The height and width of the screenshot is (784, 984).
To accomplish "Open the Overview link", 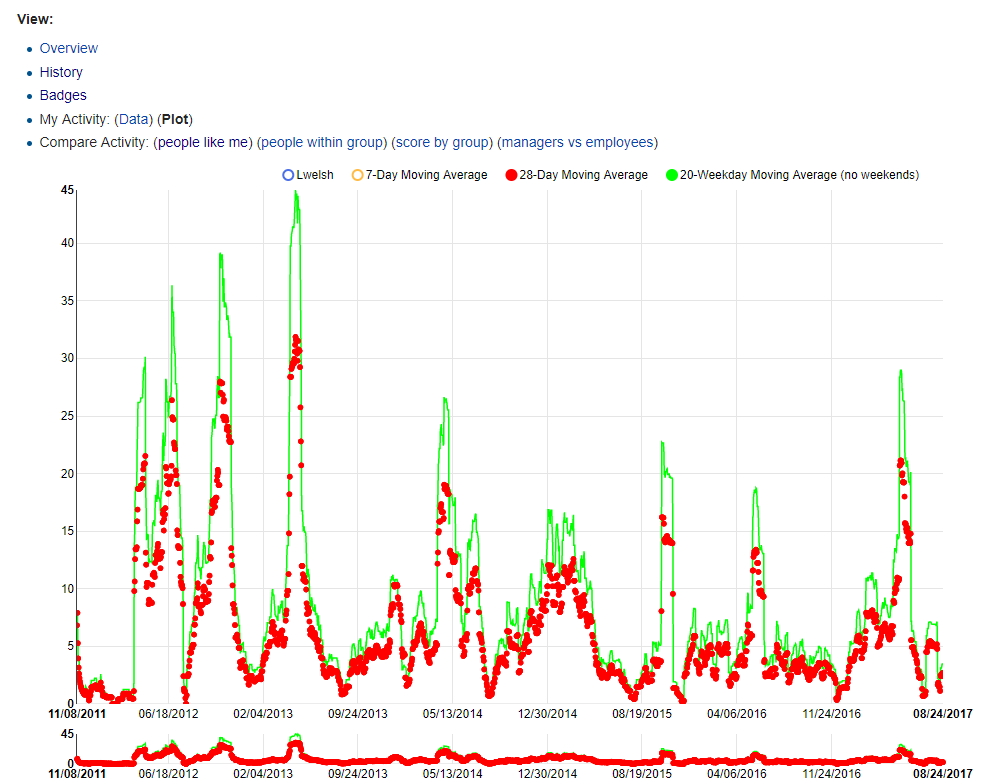I will (68, 48).
